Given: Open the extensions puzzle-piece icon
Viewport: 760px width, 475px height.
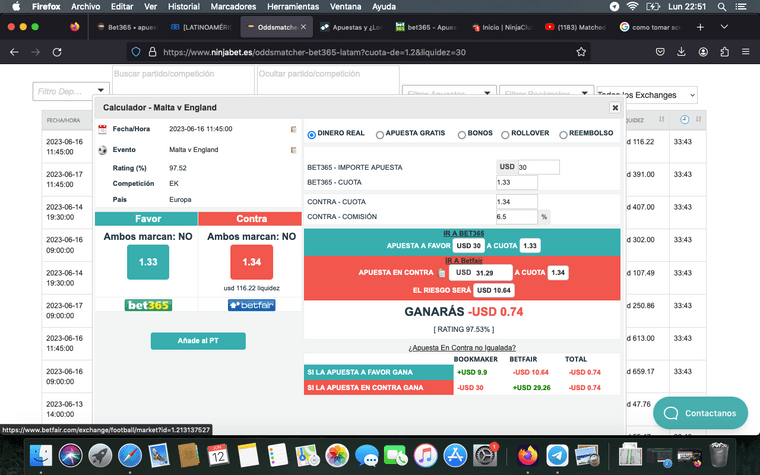Looking at the screenshot, I should tap(724, 52).
